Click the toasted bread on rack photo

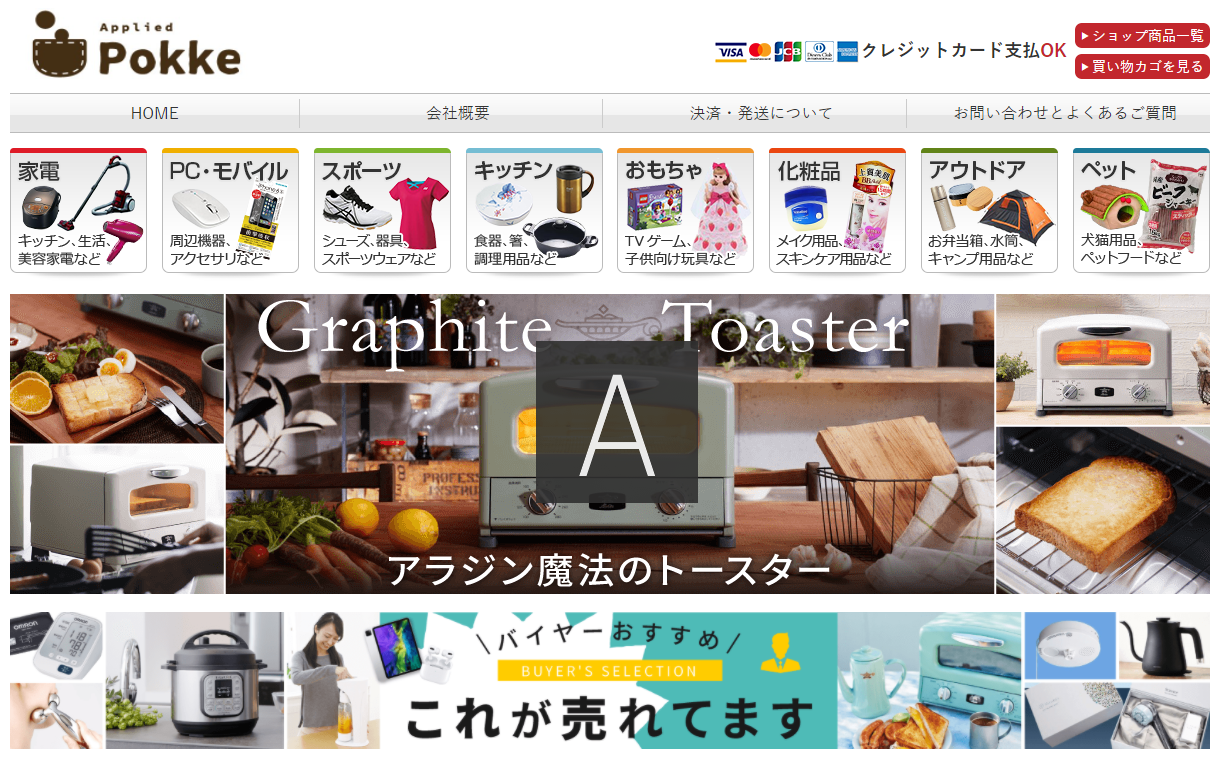(1103, 511)
